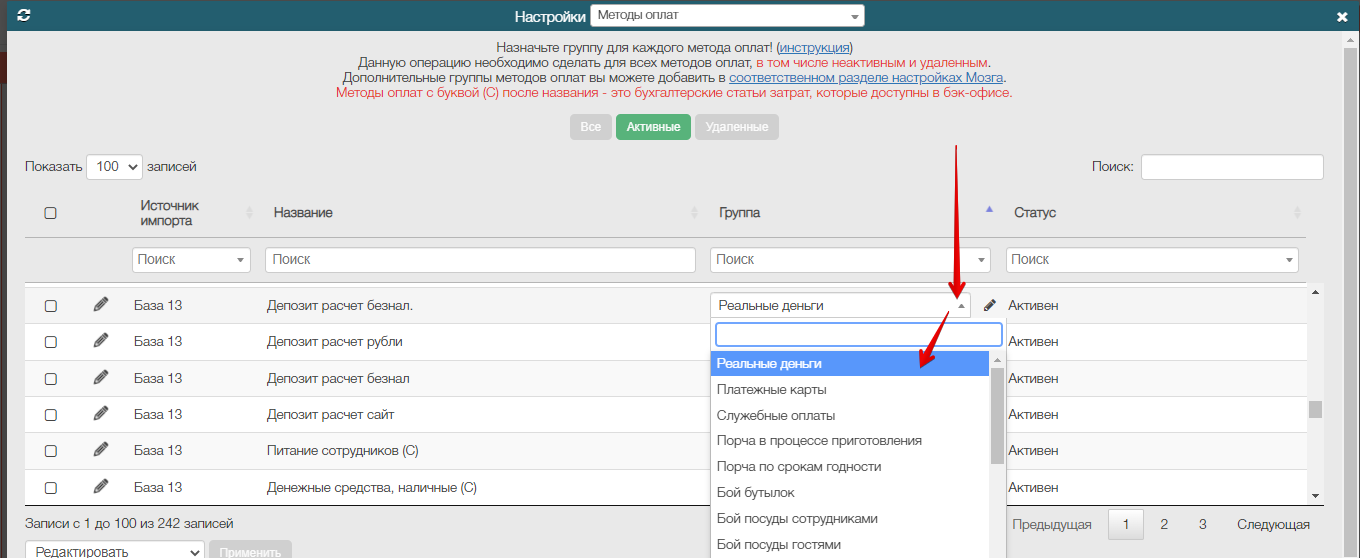
Task: Open the инструкция link
Action: (x=814, y=47)
